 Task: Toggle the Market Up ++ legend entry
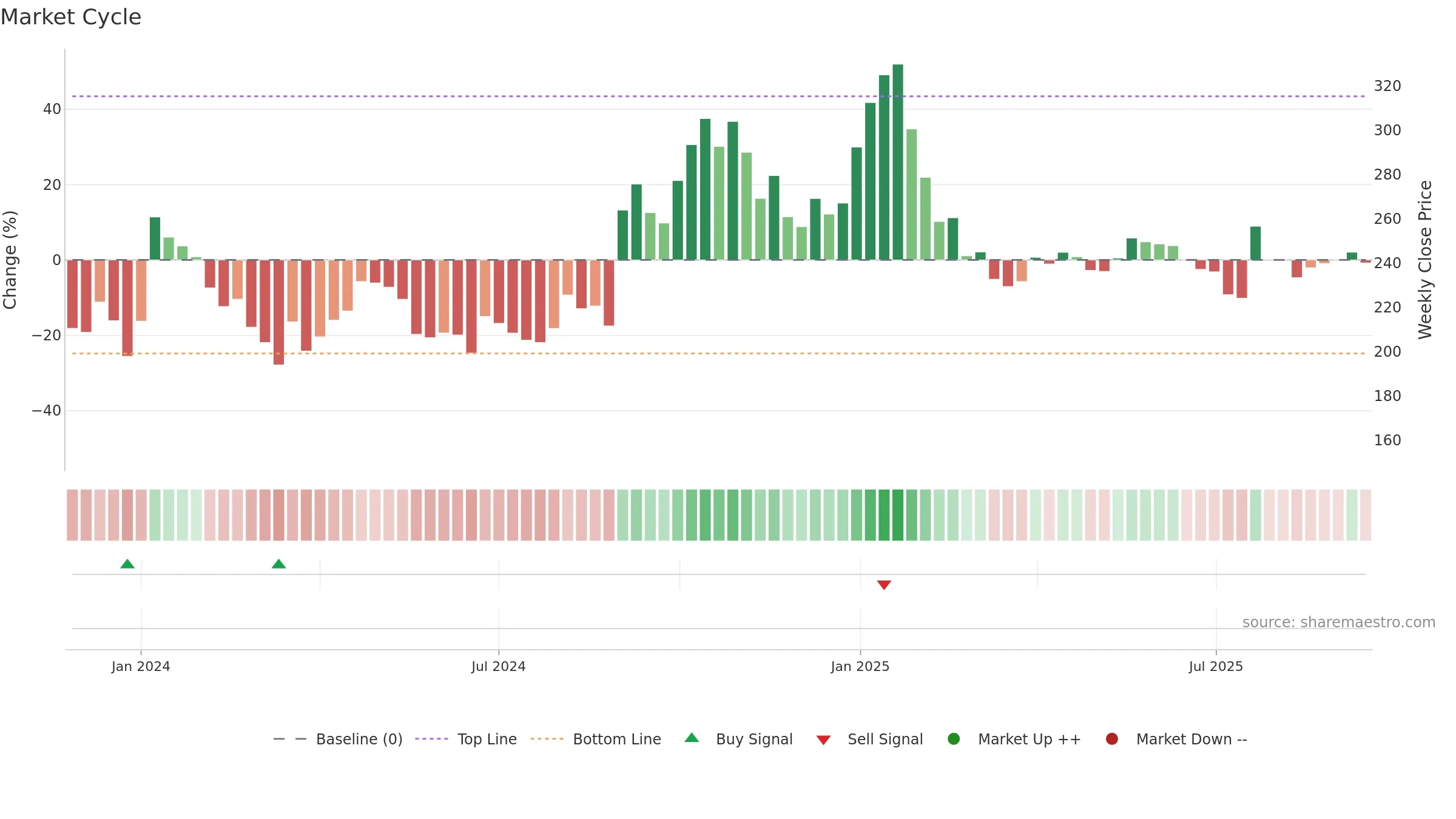pos(1014,739)
